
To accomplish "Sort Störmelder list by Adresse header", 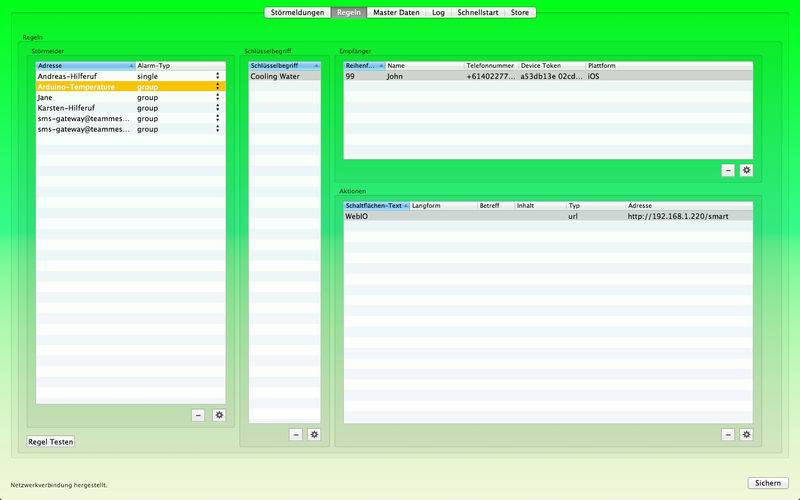I will [x=85, y=66].
